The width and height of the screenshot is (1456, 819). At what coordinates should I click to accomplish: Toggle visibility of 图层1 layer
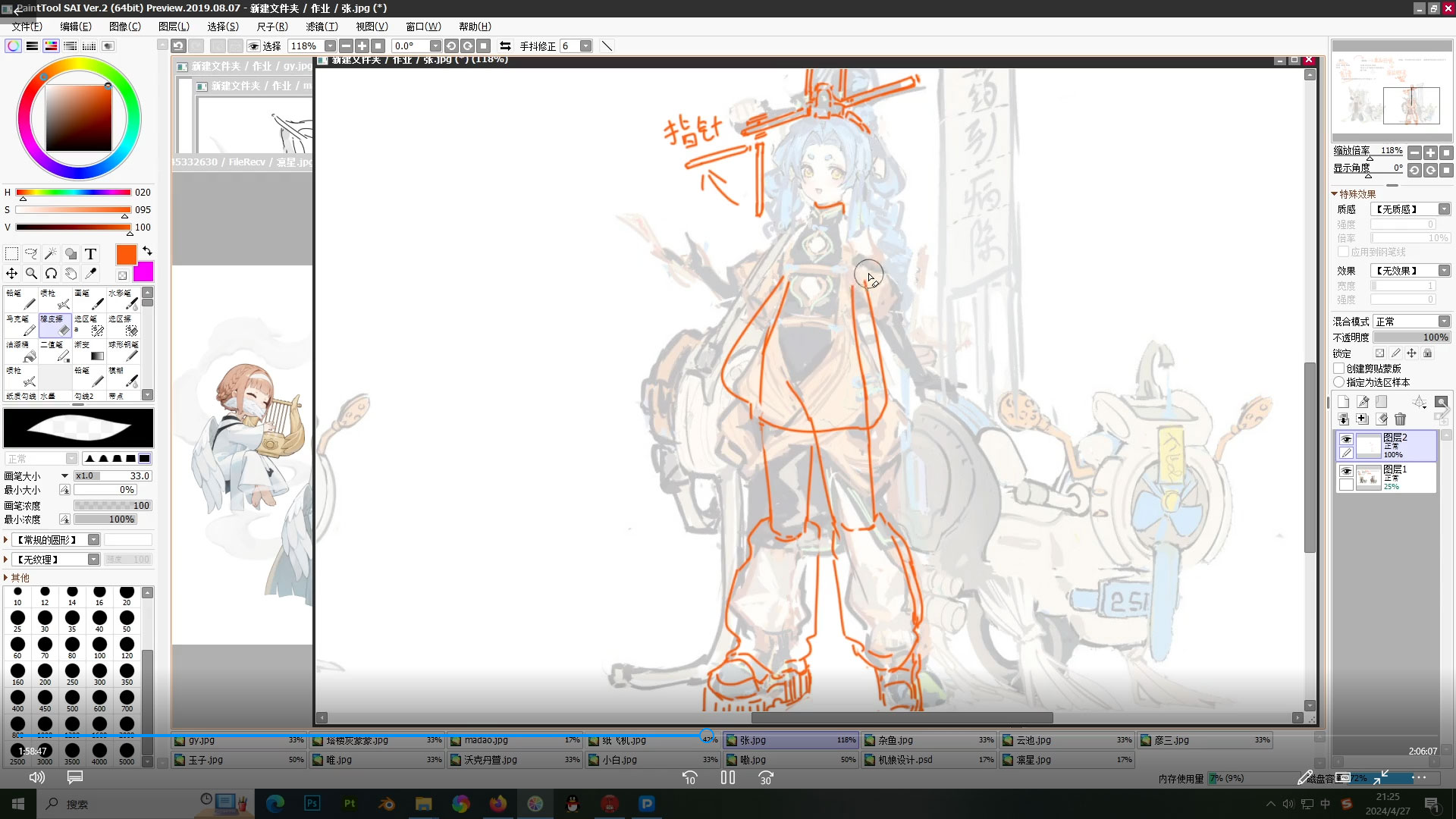(x=1346, y=471)
